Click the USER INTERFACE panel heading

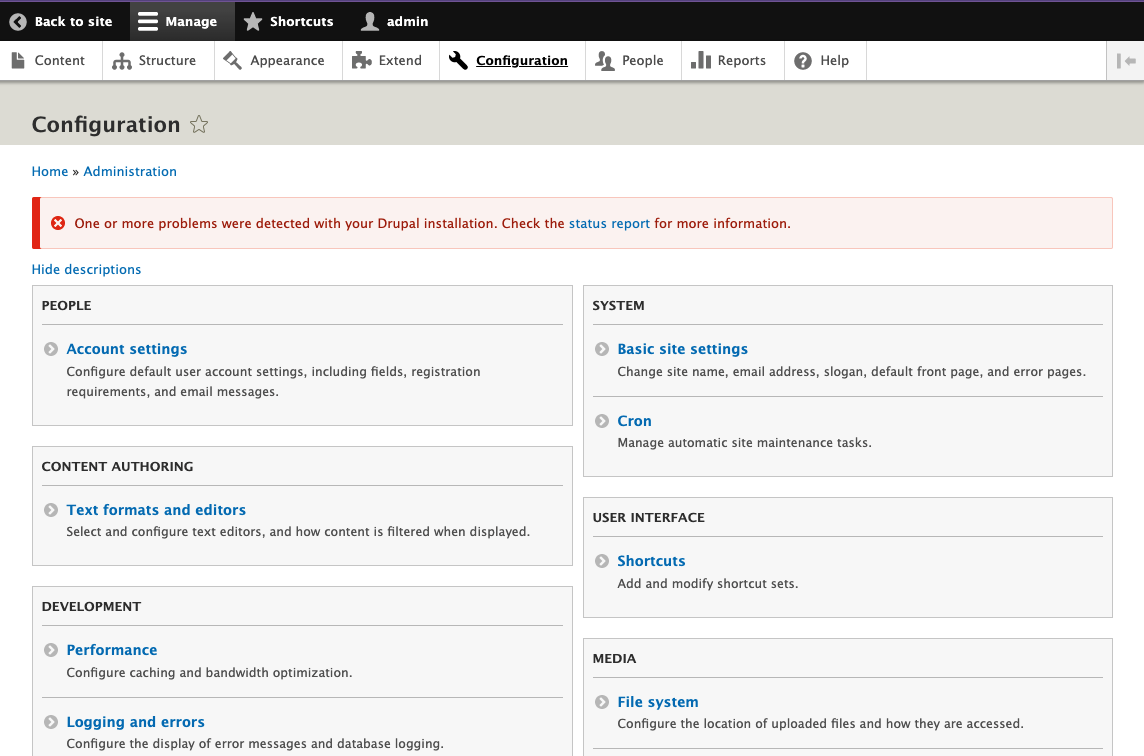[649, 517]
